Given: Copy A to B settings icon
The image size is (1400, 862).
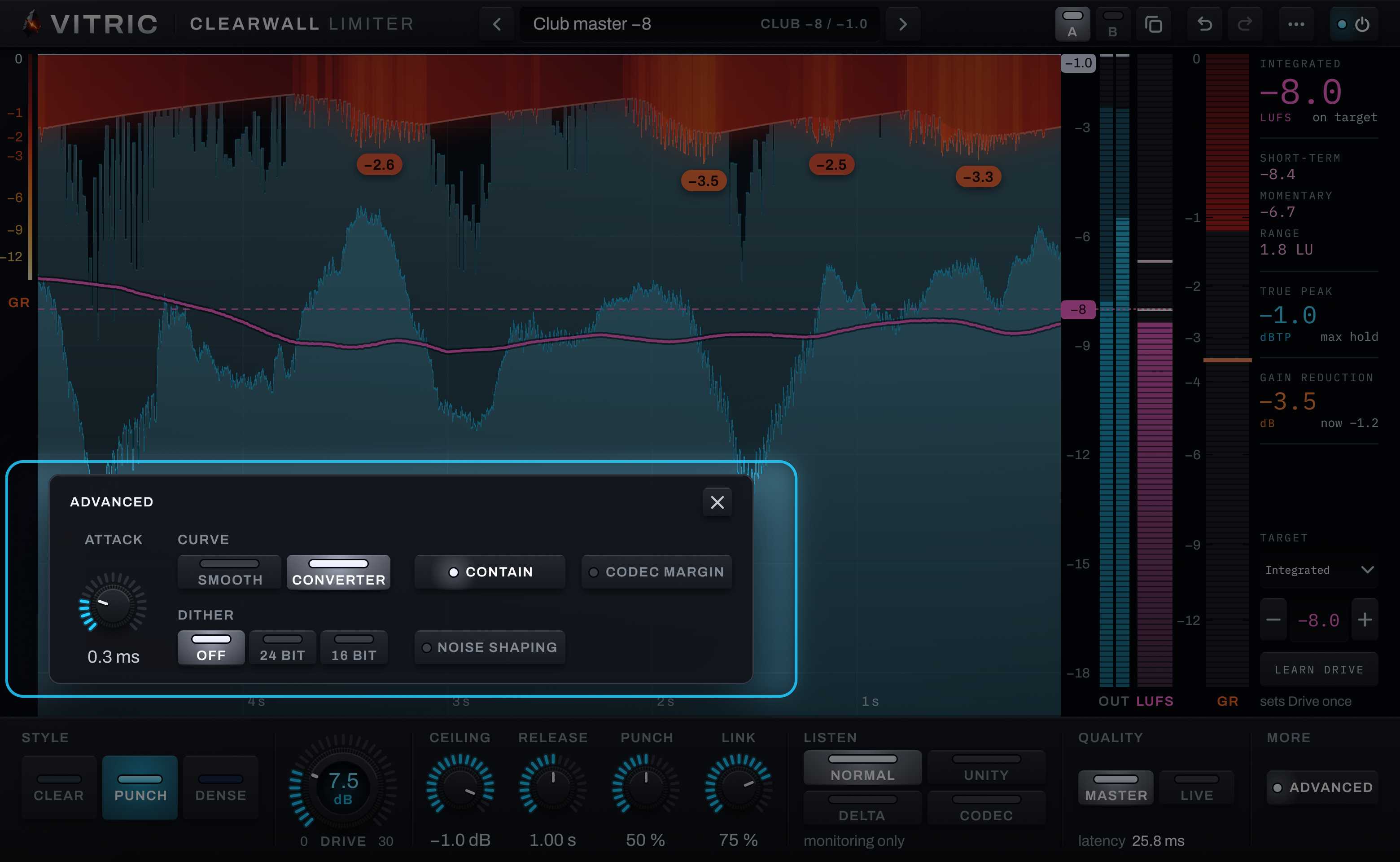Looking at the screenshot, I should [x=1153, y=24].
